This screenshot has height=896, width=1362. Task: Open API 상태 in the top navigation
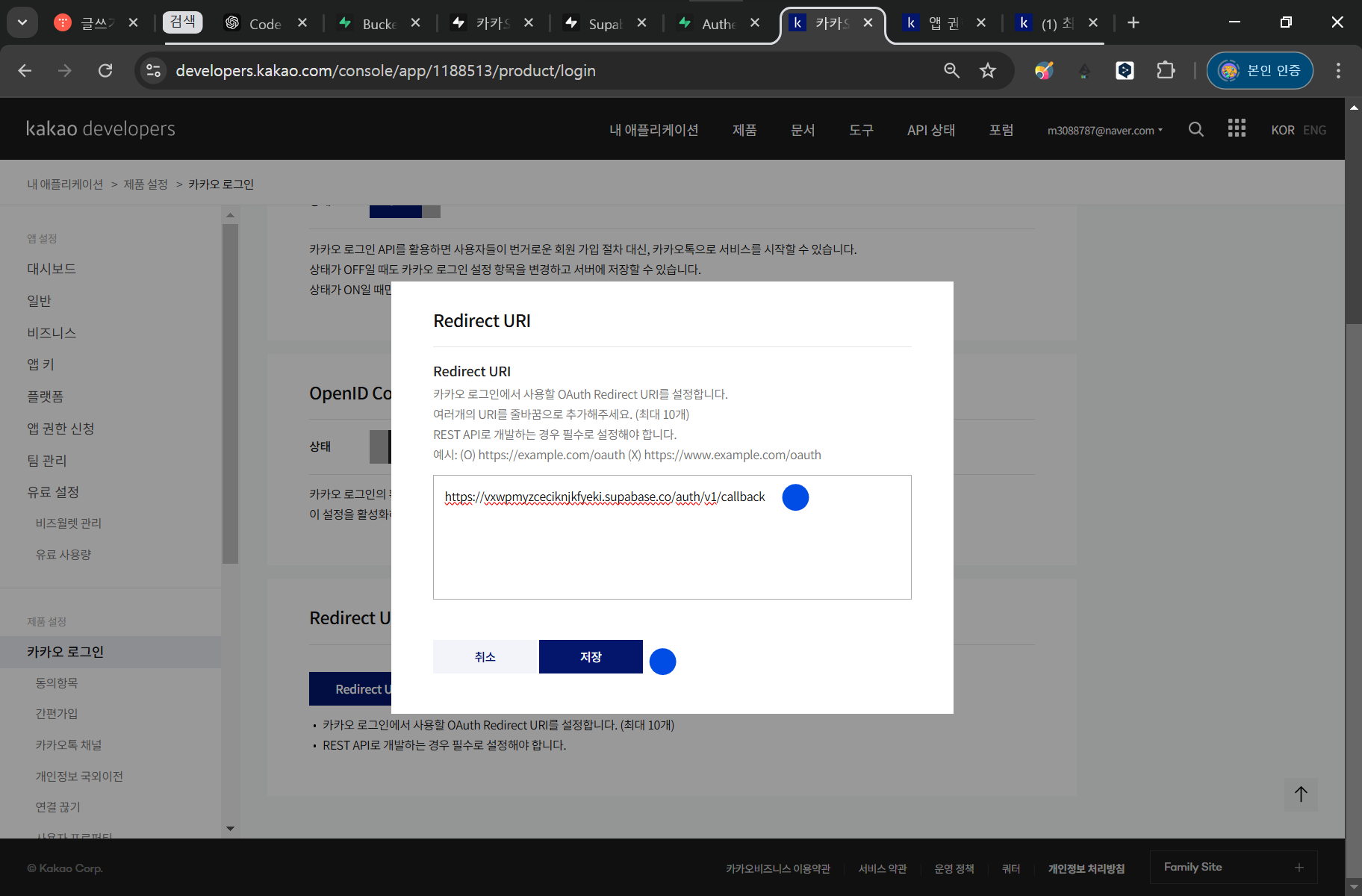(931, 130)
